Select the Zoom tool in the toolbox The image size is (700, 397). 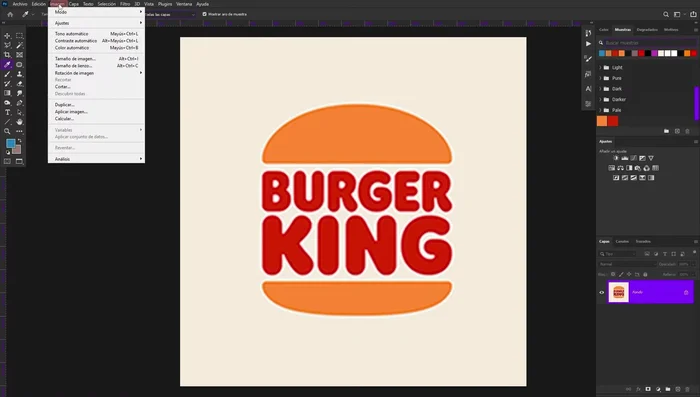(7, 131)
